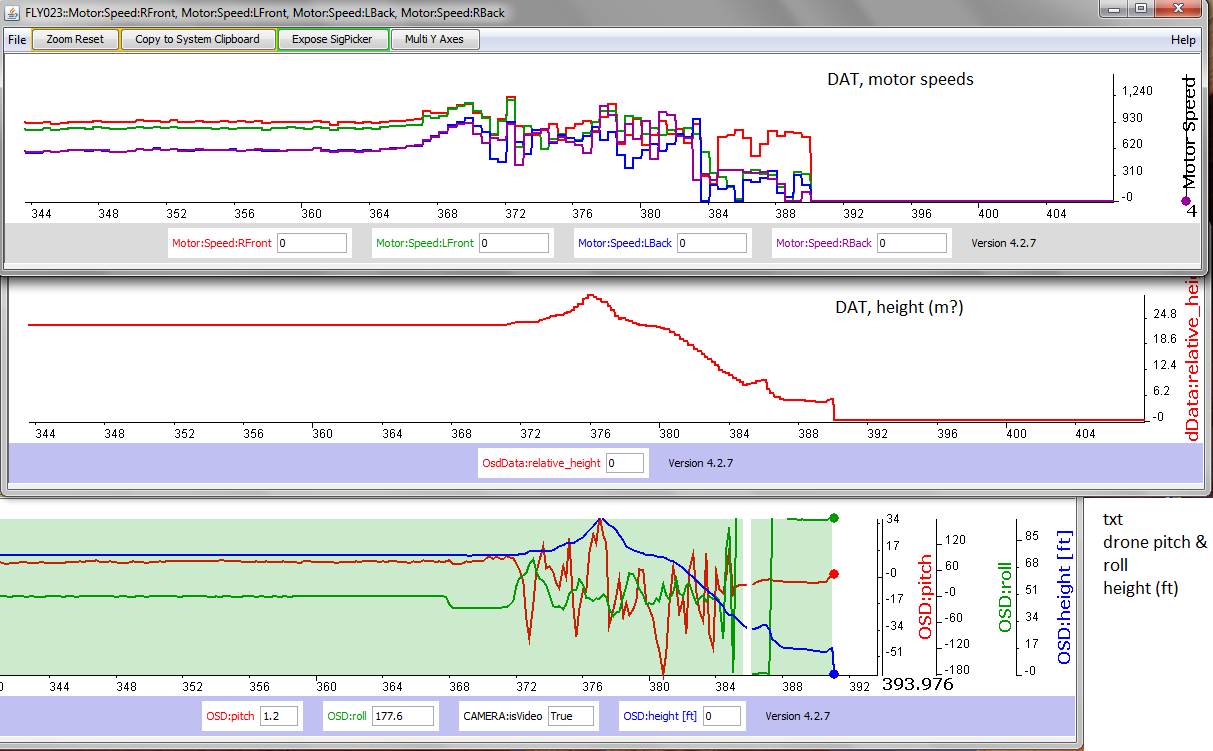1213x751 pixels.
Task: Open the File menu
Action: point(17,40)
